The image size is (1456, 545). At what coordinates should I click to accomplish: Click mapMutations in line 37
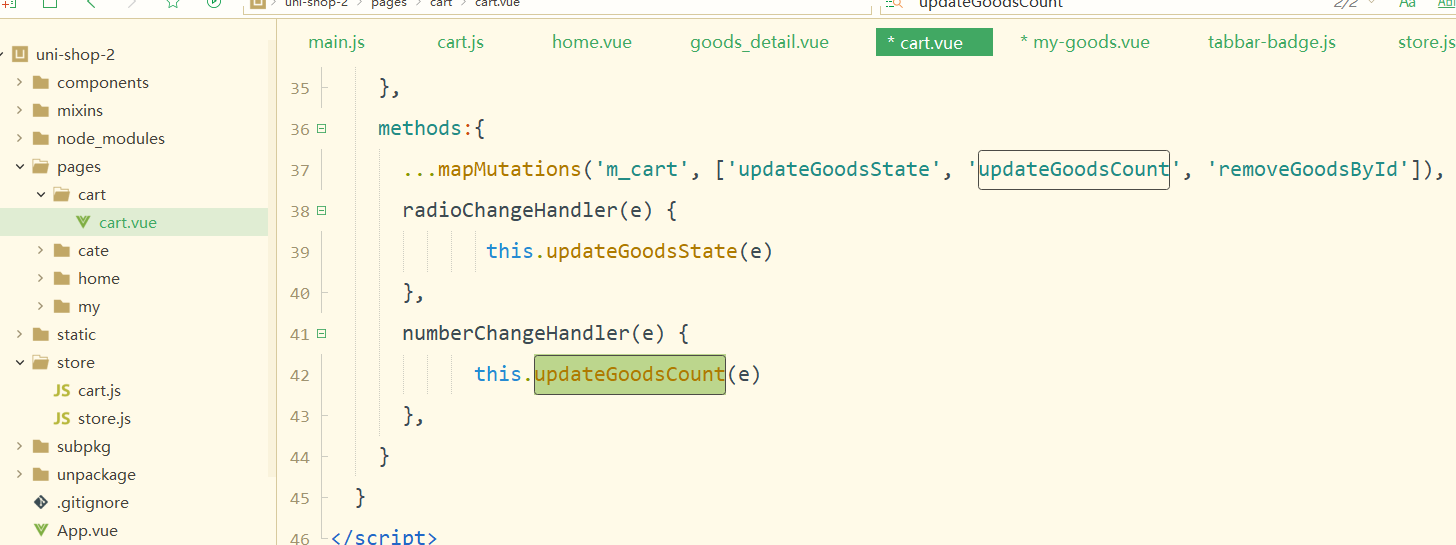tap(510, 169)
